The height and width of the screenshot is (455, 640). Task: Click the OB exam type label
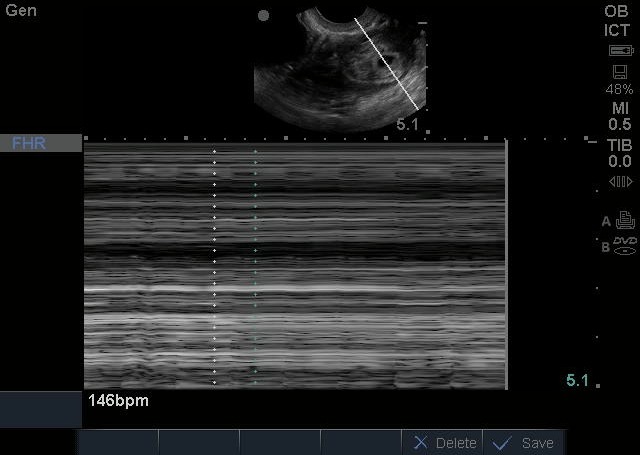[617, 10]
